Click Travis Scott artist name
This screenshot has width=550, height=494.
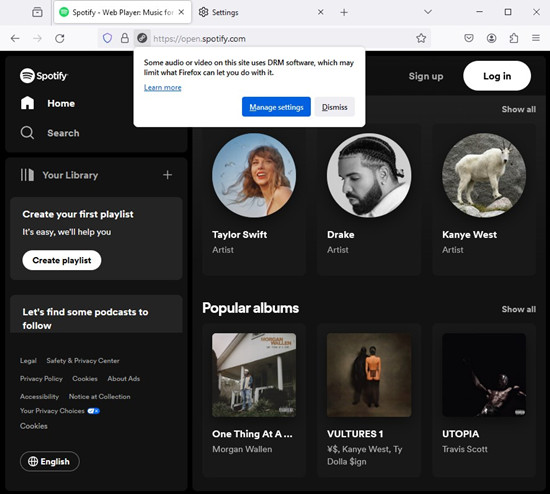[465, 449]
